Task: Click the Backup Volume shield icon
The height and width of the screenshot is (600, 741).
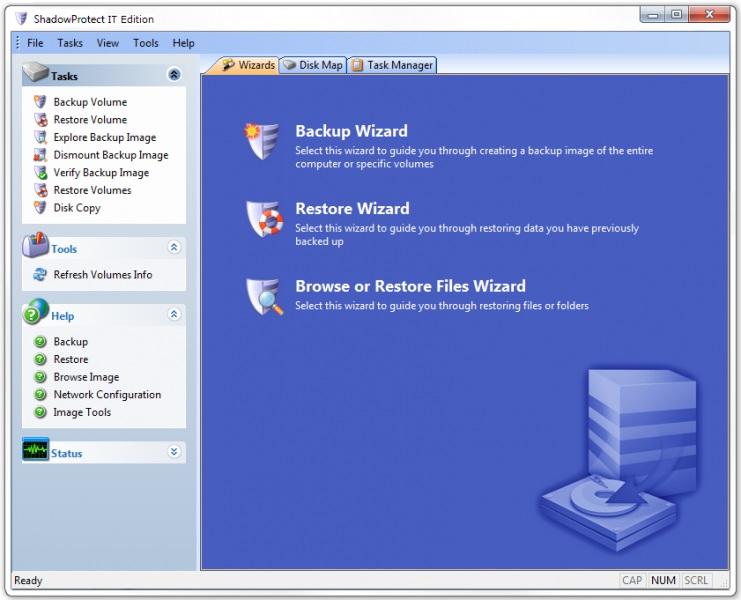Action: point(40,102)
